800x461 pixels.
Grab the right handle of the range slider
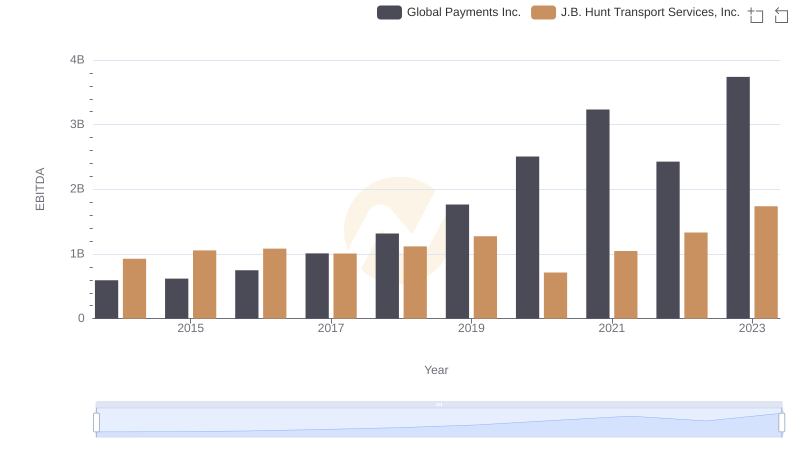782,423
